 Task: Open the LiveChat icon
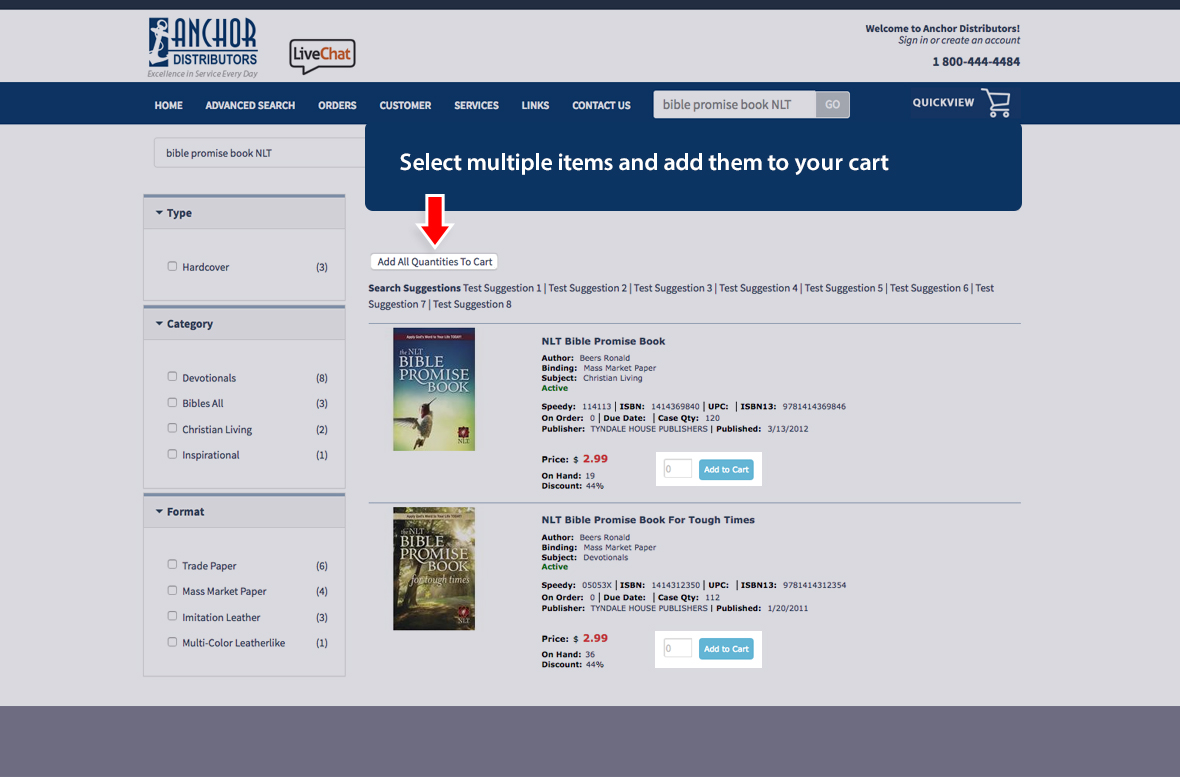(x=322, y=56)
